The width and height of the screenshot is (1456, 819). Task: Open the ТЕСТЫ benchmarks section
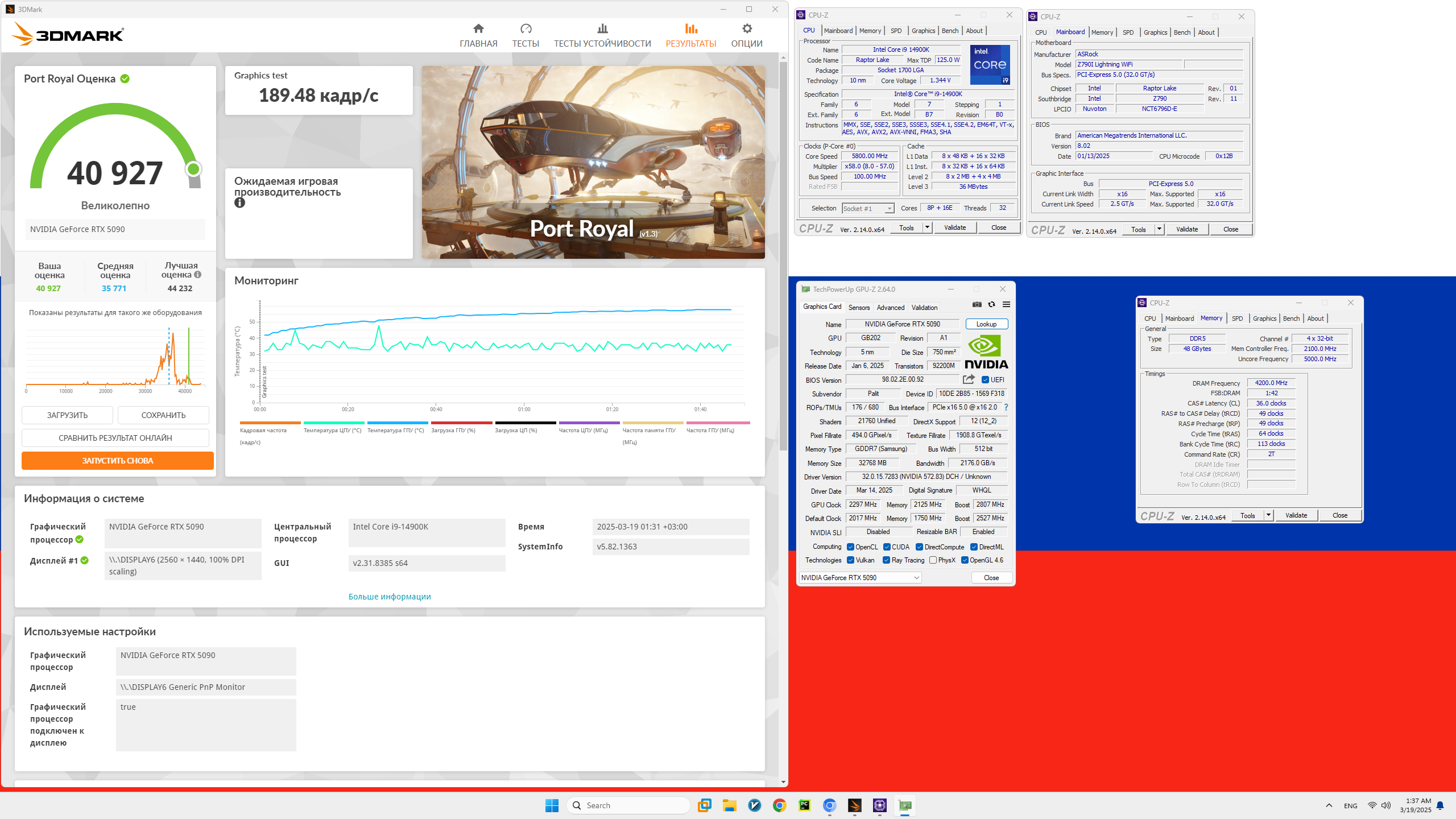526,35
